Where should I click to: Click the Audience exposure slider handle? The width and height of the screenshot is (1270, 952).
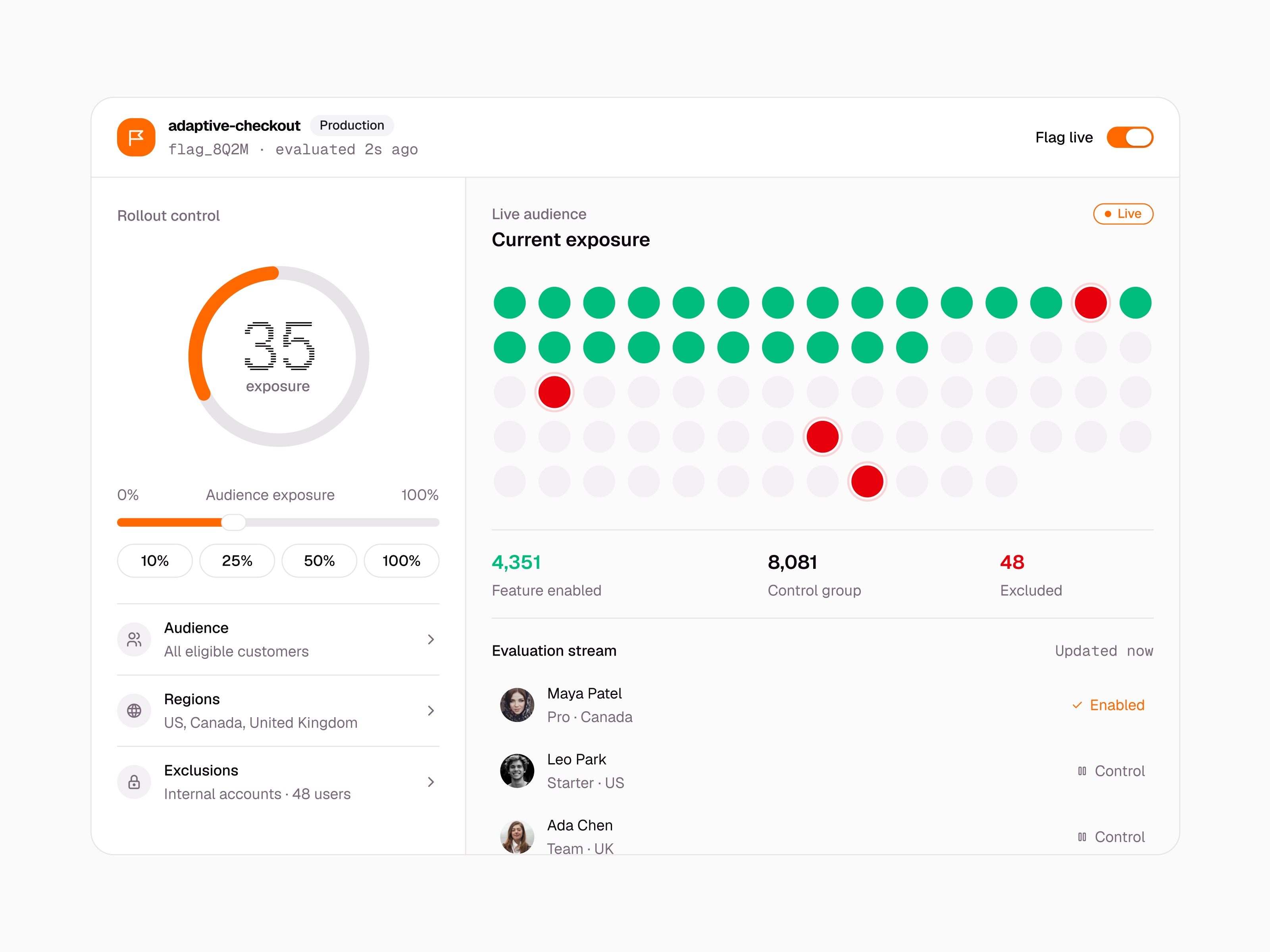pos(234,522)
